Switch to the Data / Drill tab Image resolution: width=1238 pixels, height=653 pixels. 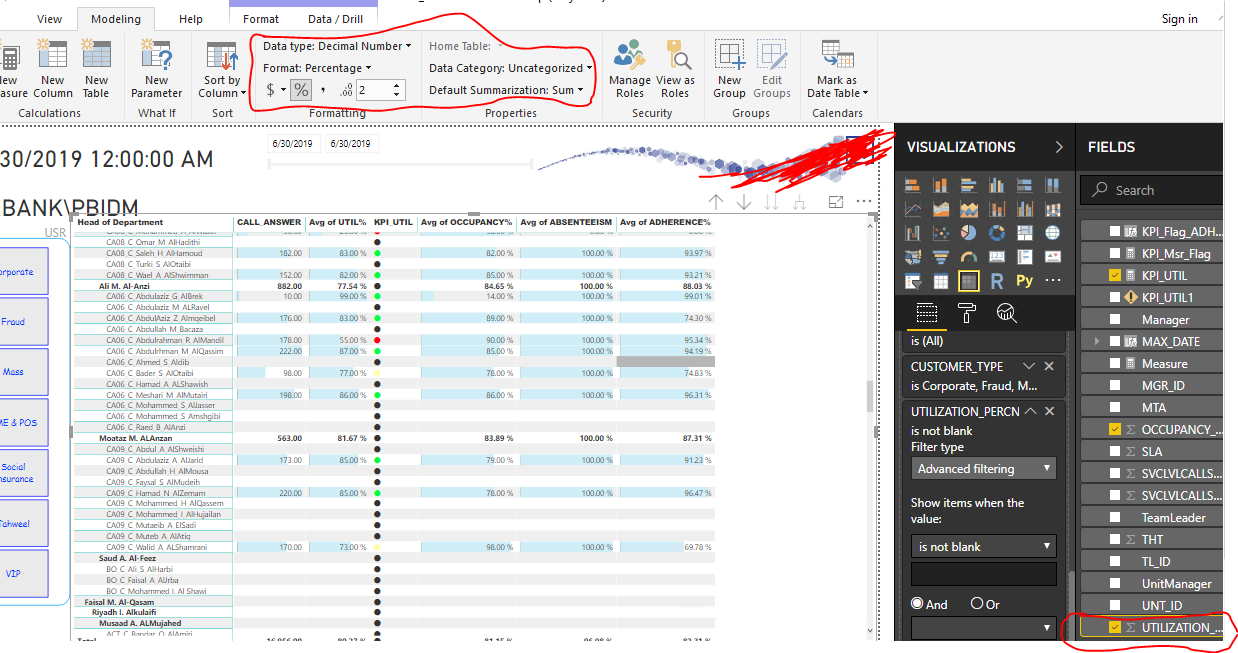click(335, 19)
